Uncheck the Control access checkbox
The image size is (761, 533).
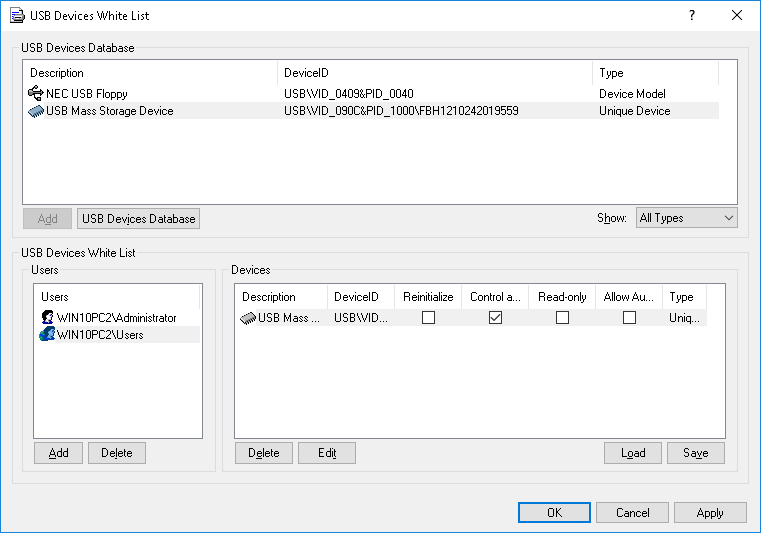tap(495, 318)
